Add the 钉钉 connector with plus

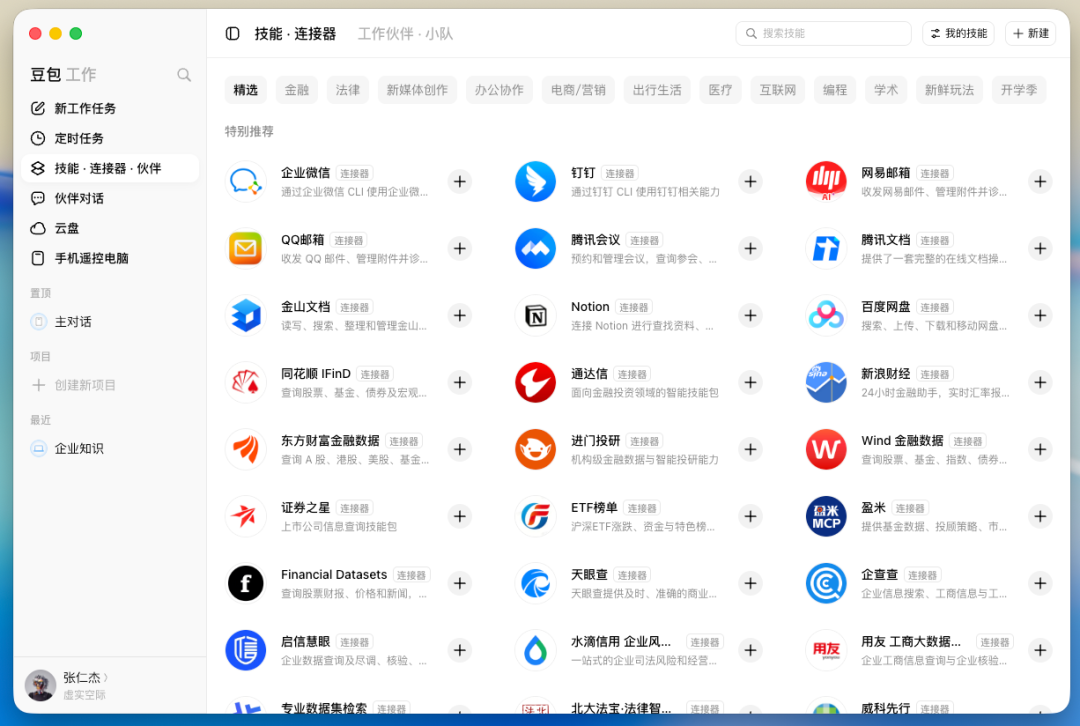(x=750, y=182)
